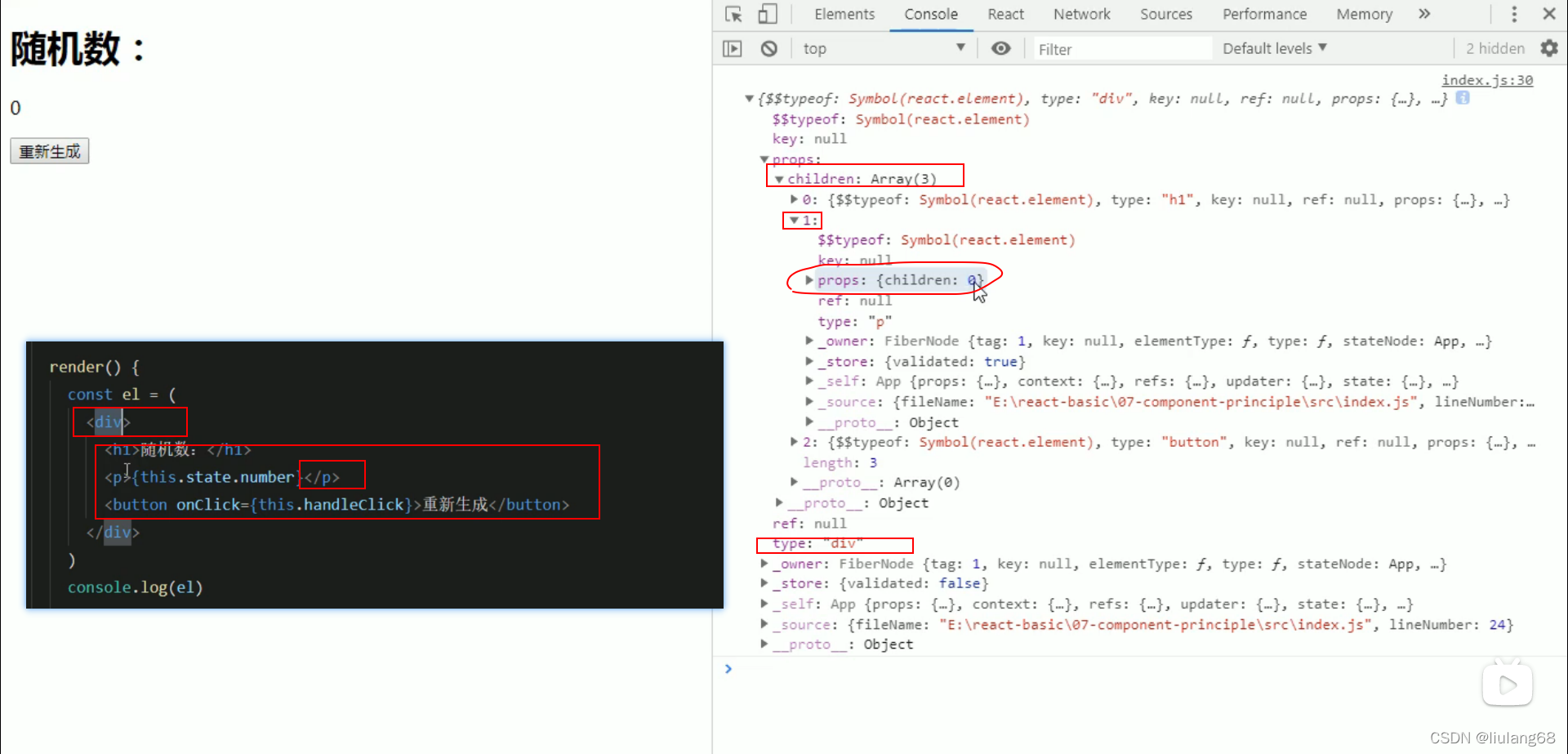Expand __proto__: Array(0)
This screenshot has height=754, width=1568.
coord(794,482)
